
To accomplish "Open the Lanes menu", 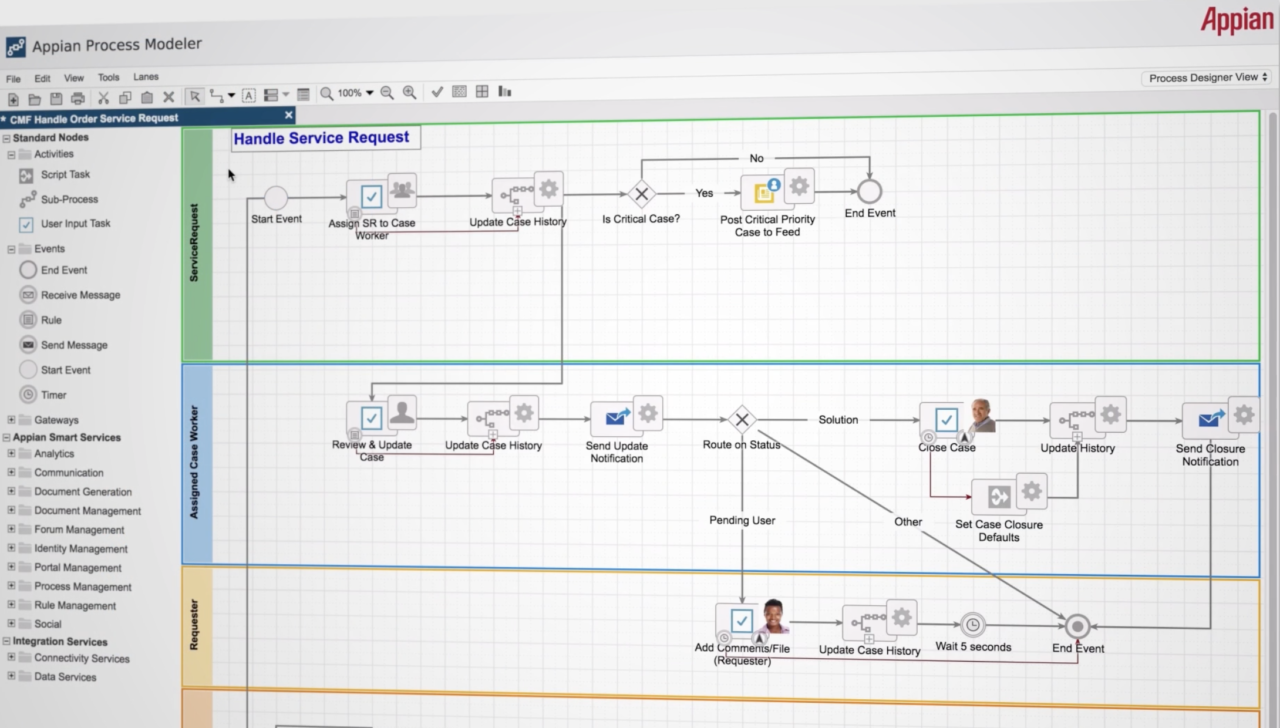I will click(x=146, y=76).
